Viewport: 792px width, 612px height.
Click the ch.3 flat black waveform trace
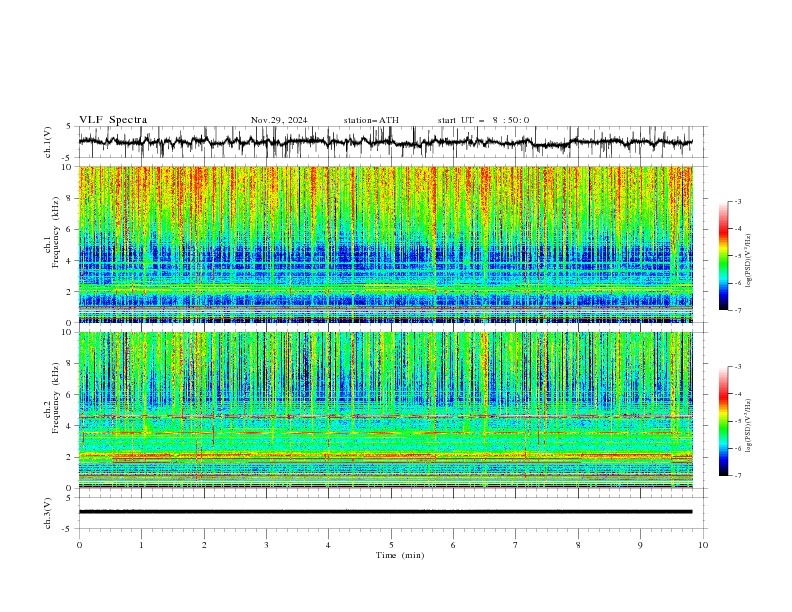(385, 512)
